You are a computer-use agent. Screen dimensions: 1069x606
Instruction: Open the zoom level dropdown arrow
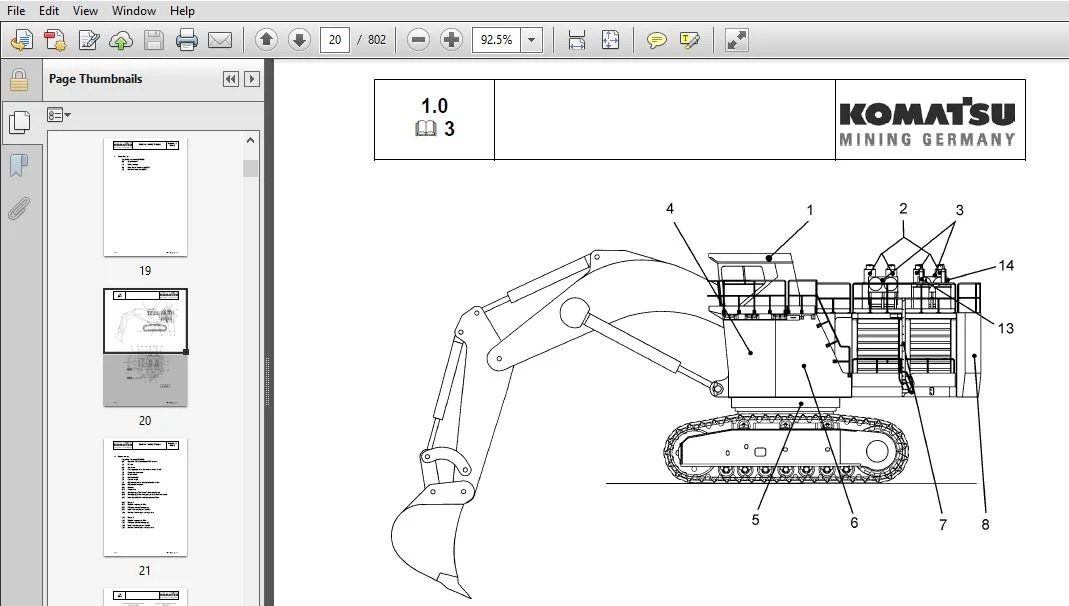click(x=532, y=40)
